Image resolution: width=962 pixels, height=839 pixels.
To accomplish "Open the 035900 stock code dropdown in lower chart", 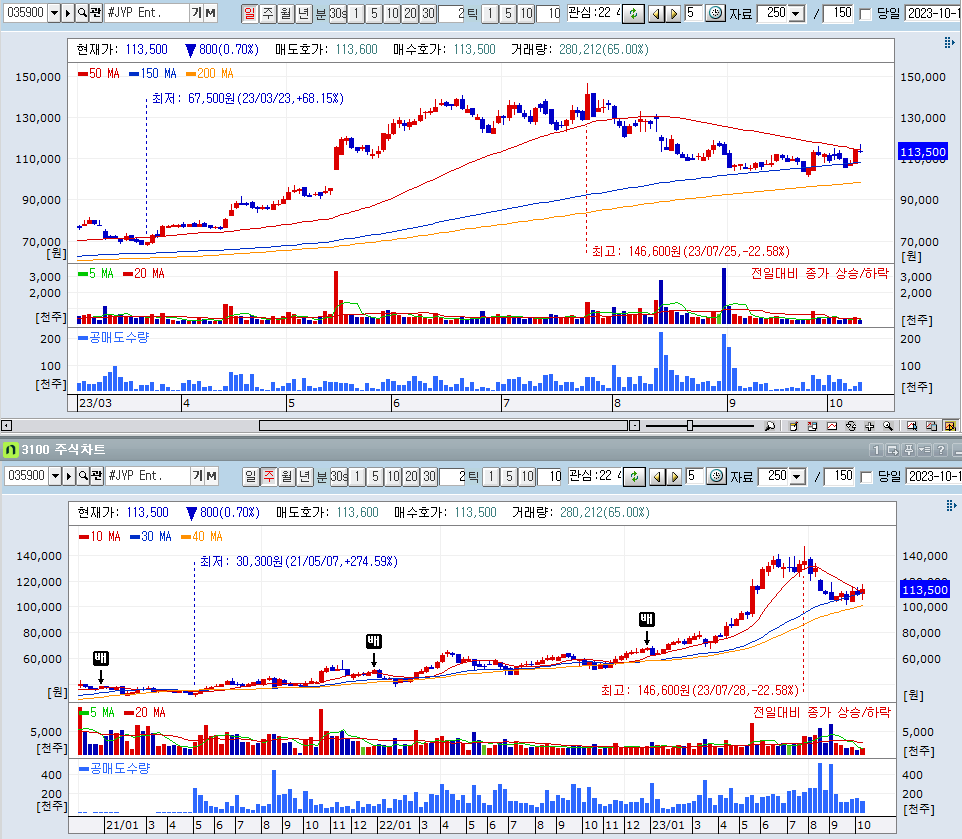I will click(55, 476).
